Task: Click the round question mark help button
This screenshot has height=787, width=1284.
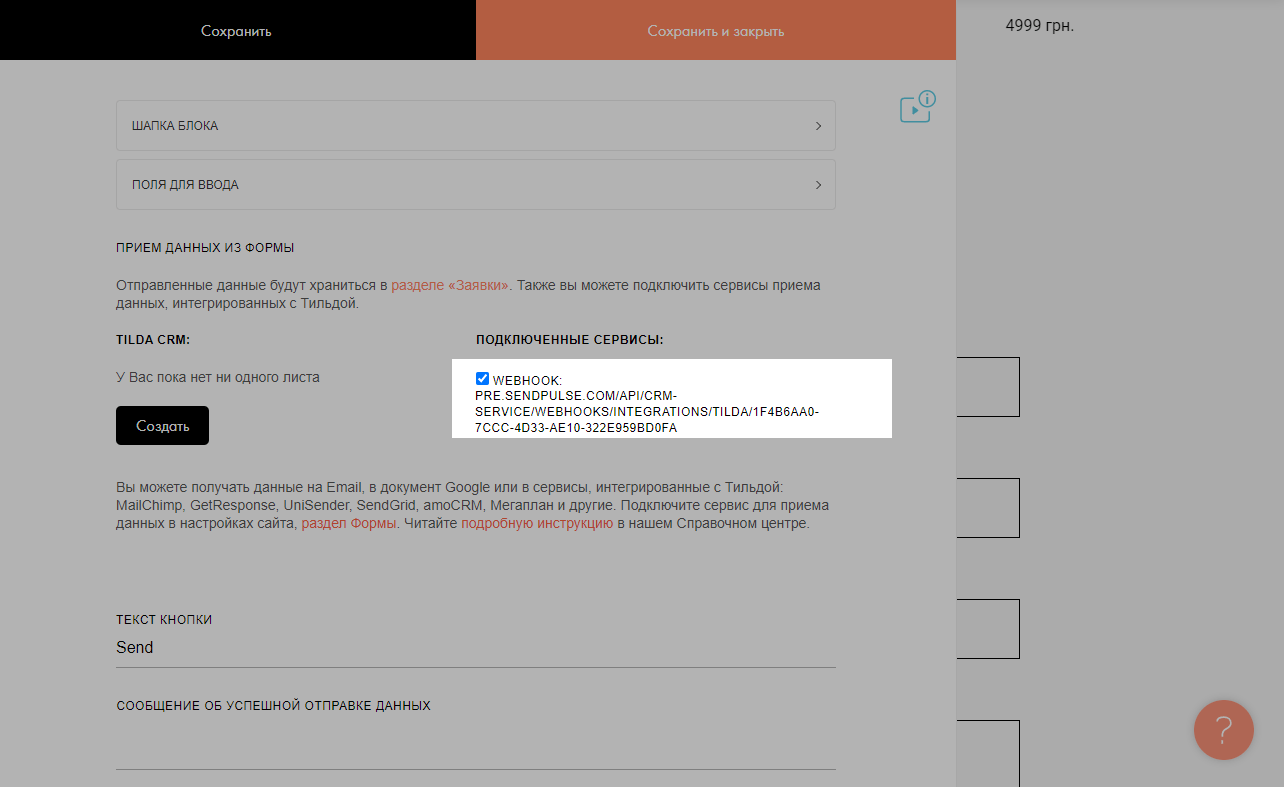Action: pos(1223,730)
